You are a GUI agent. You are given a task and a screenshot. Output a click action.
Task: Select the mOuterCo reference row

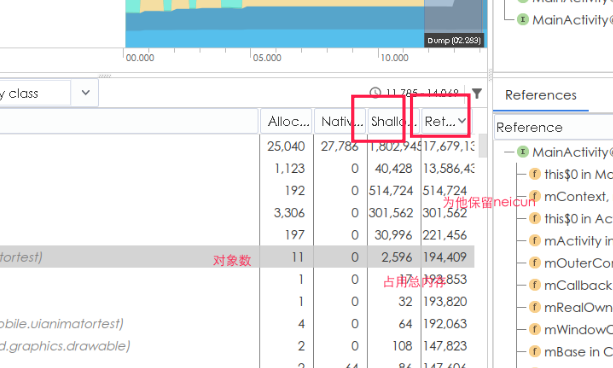point(570,263)
